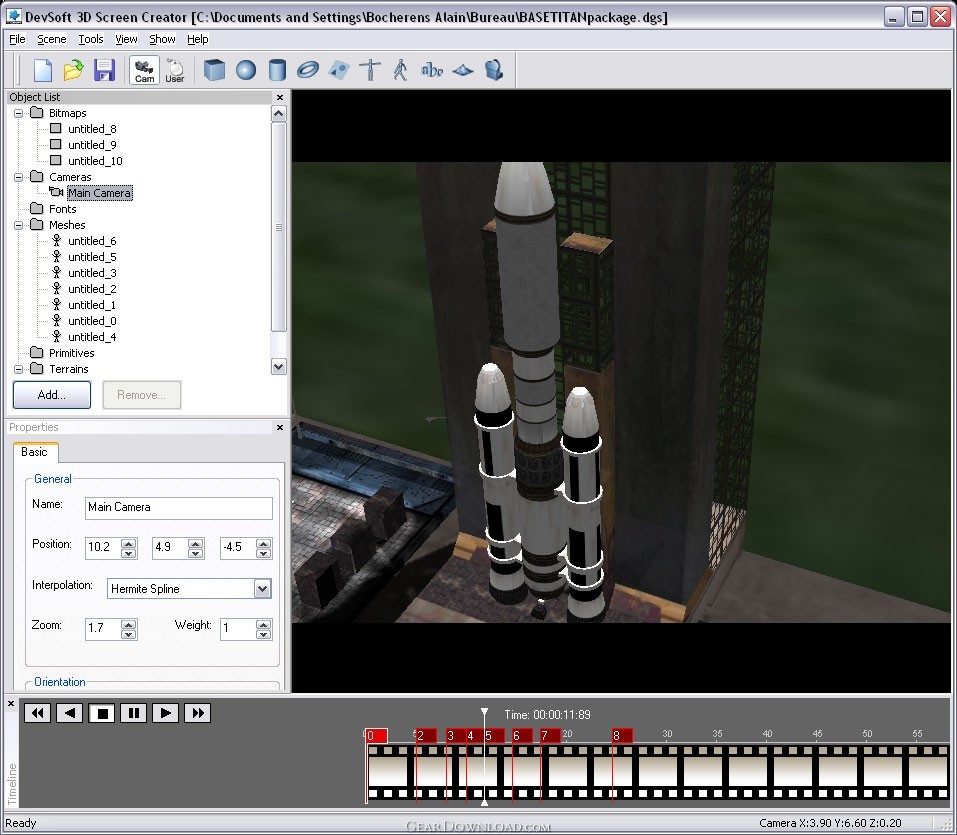Open the View menu
The height and width of the screenshot is (835, 957).
(126, 39)
